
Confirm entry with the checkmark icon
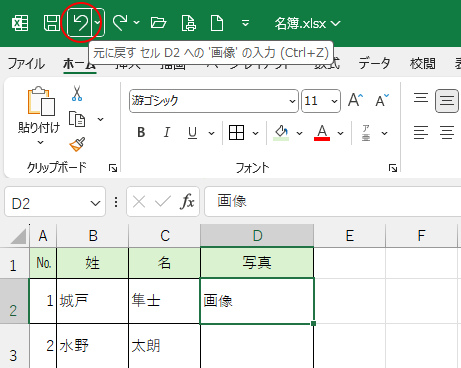pyautogui.click(x=163, y=202)
